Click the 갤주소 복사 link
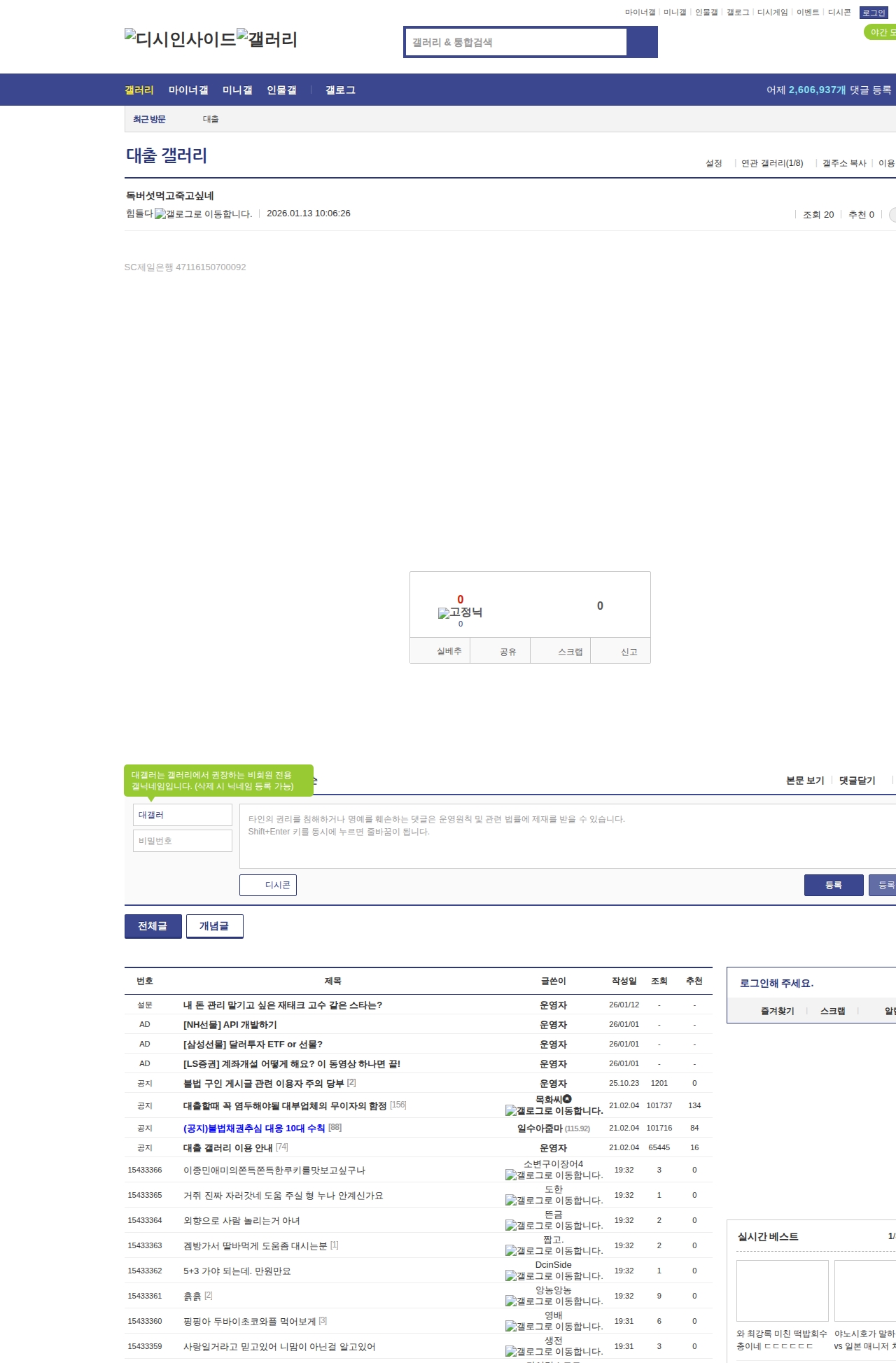 pyautogui.click(x=844, y=163)
